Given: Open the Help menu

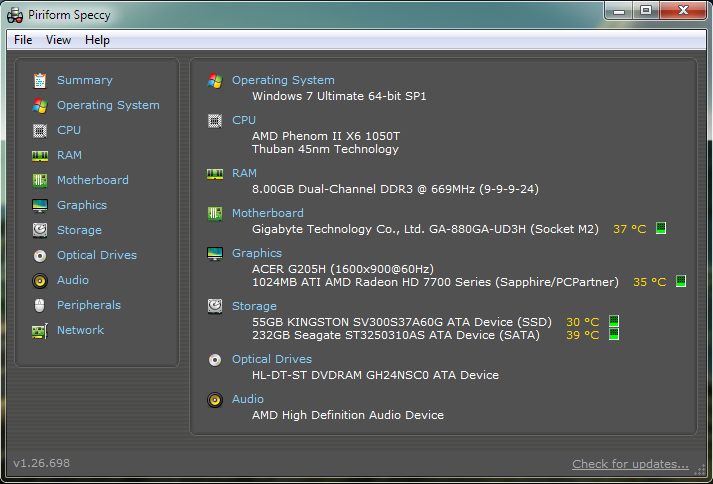Looking at the screenshot, I should 97,40.
